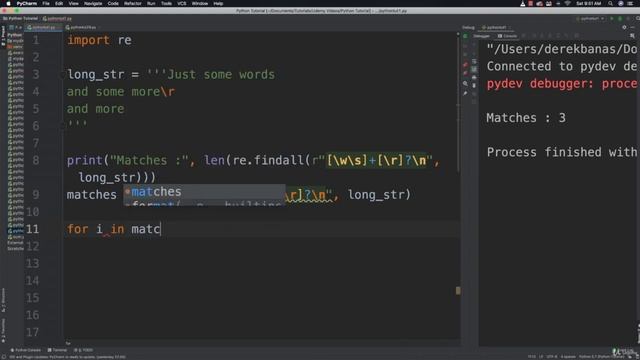Open the Run menu
The height and width of the screenshot is (360, 640).
pos(151,3)
